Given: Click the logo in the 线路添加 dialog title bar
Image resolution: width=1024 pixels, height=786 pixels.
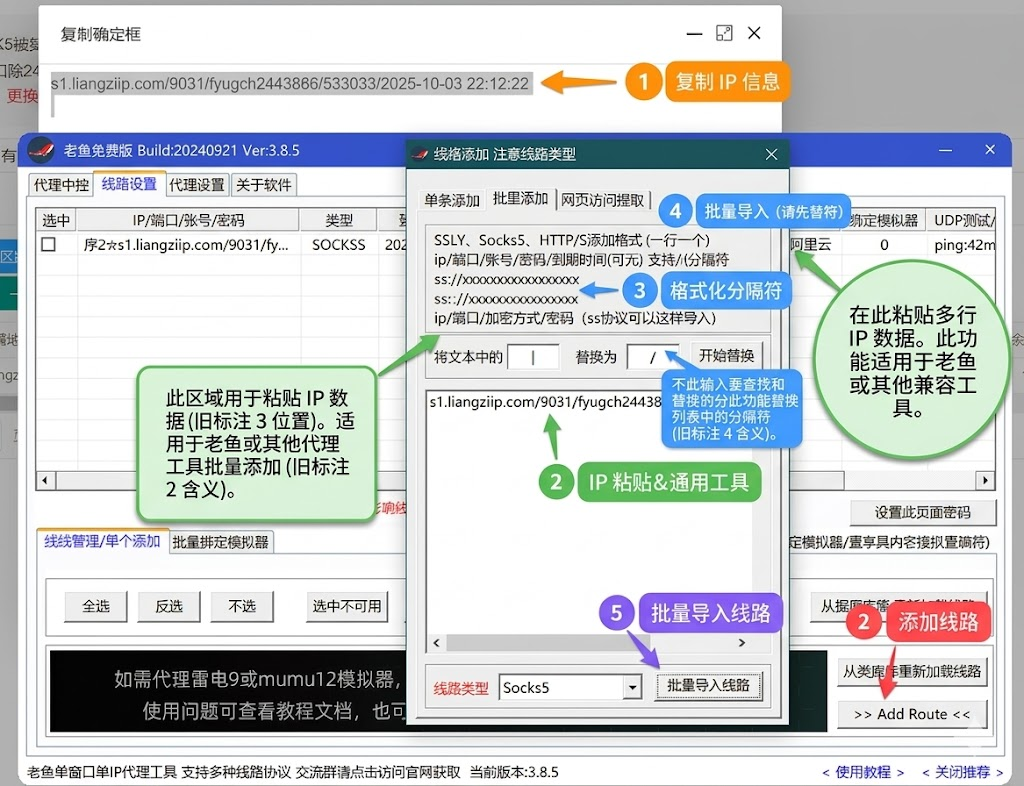Looking at the screenshot, I should point(419,155).
